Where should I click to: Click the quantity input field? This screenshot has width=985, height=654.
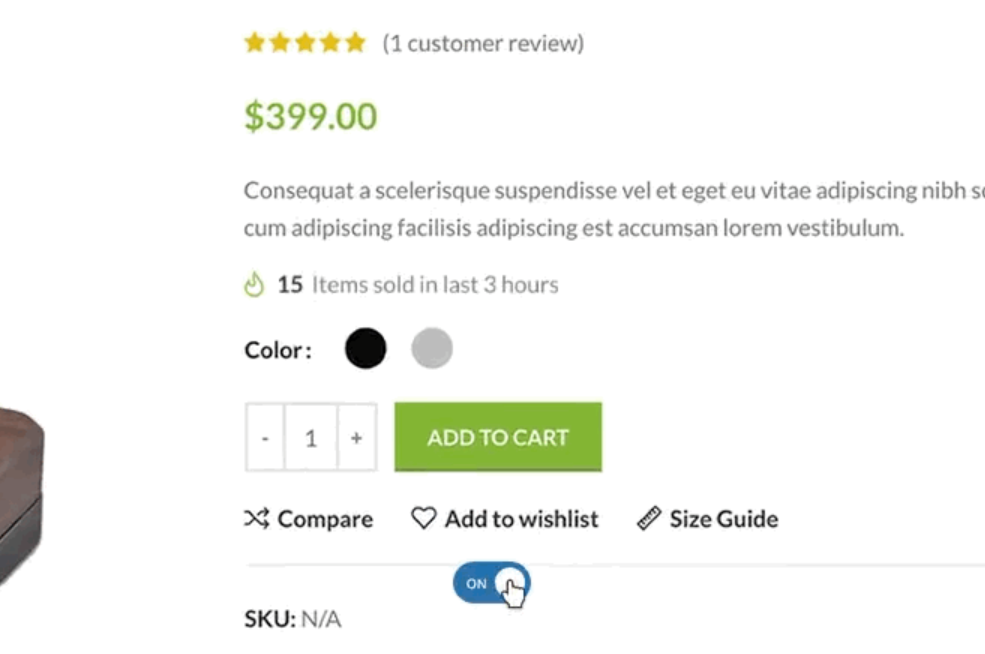point(311,436)
